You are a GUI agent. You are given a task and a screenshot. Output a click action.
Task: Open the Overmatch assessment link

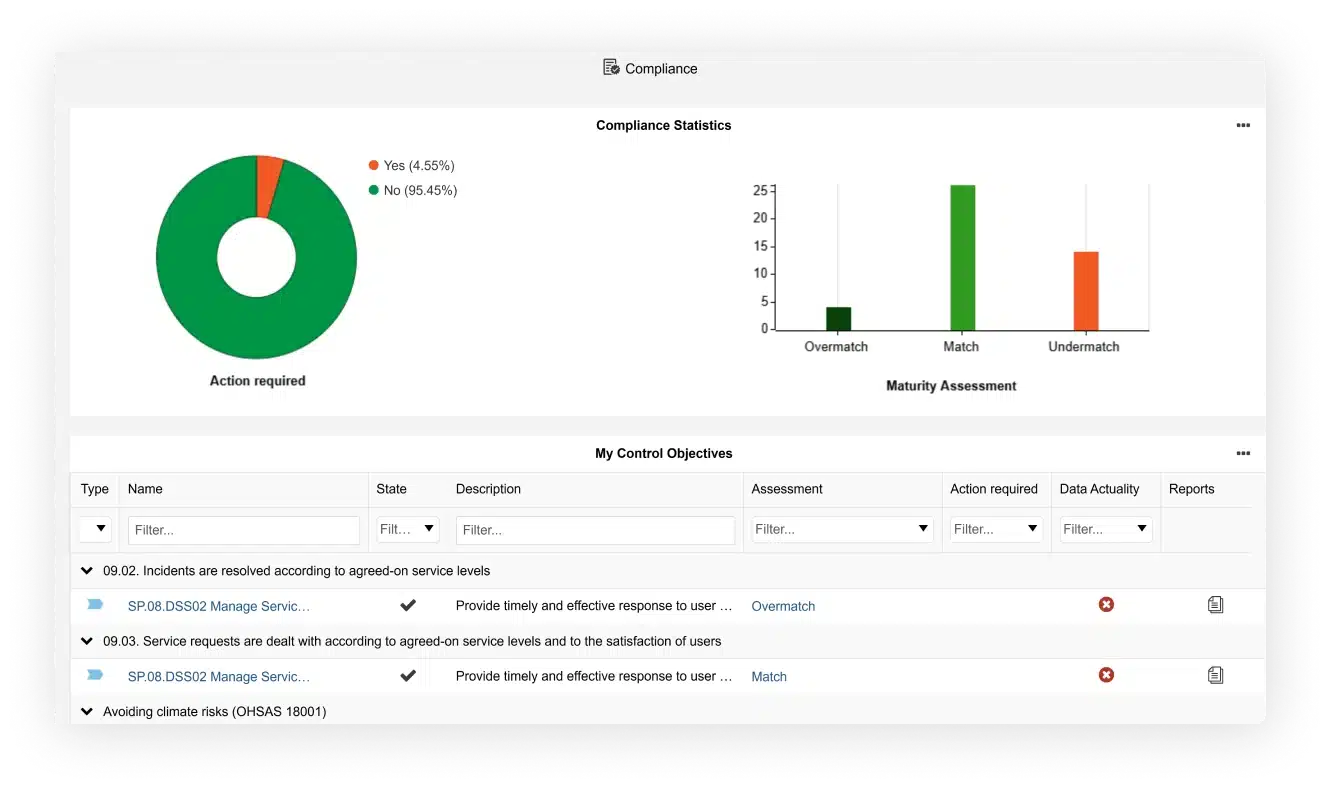pos(783,606)
